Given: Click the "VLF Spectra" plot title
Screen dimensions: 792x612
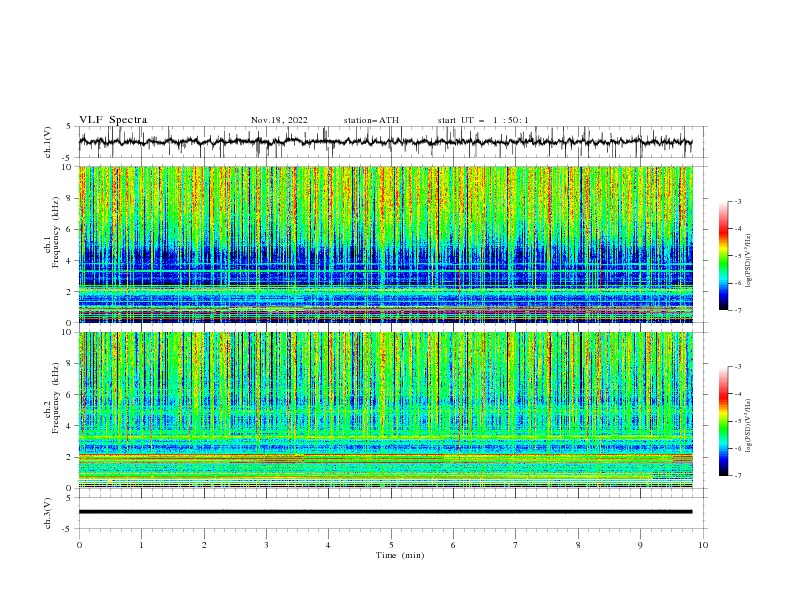Looking at the screenshot, I should (x=113, y=120).
